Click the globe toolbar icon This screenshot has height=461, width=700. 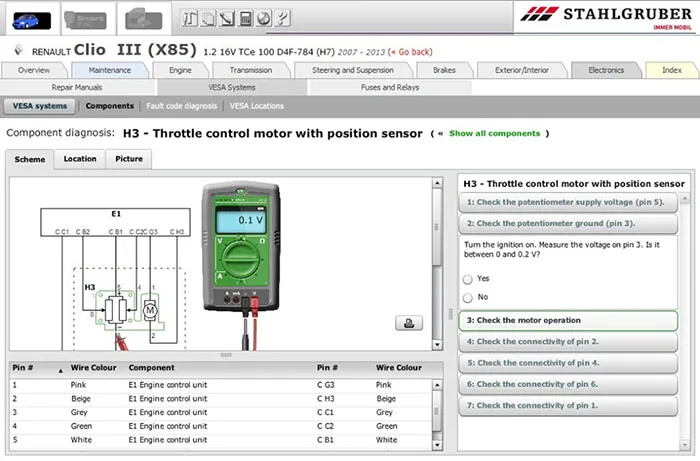(264, 18)
